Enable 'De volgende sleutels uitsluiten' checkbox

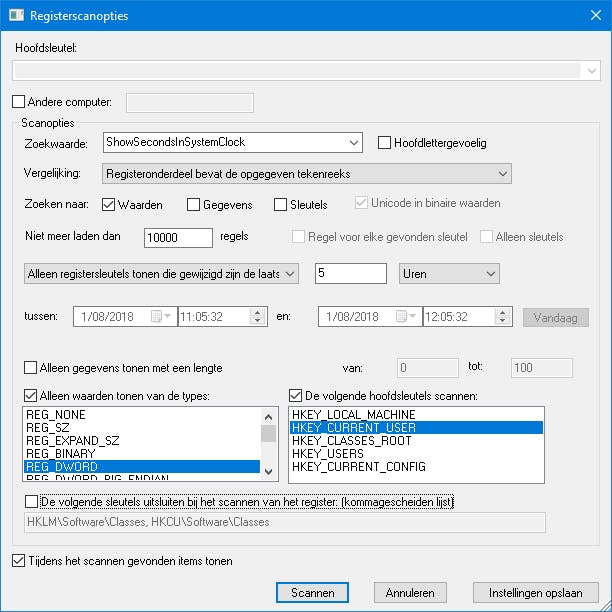pos(31,502)
